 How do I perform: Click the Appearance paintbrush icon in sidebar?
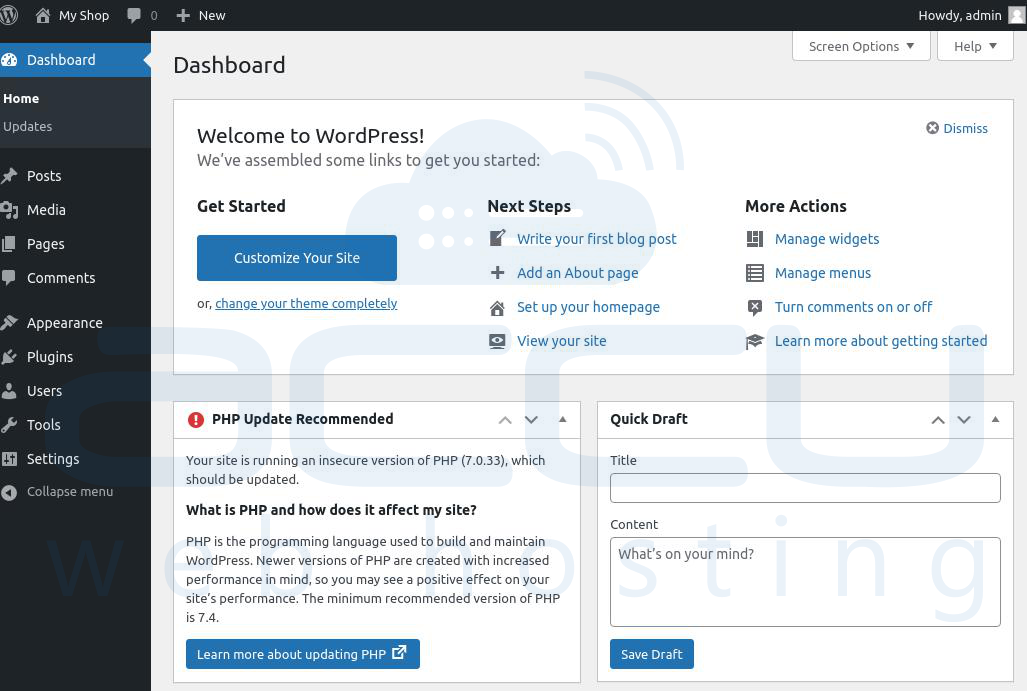tap(9, 323)
